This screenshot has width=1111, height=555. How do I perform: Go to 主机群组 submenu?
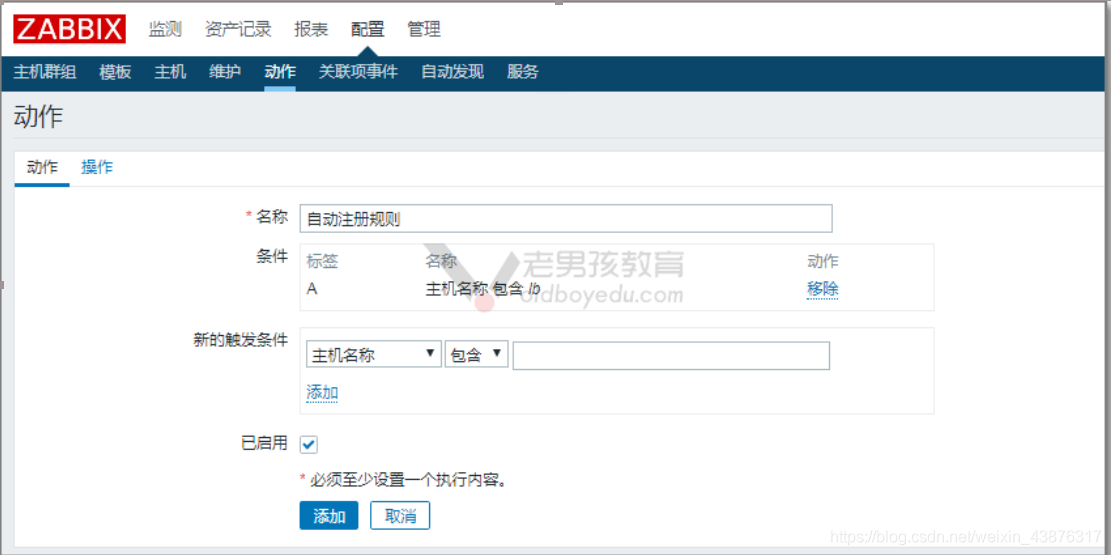pos(45,72)
